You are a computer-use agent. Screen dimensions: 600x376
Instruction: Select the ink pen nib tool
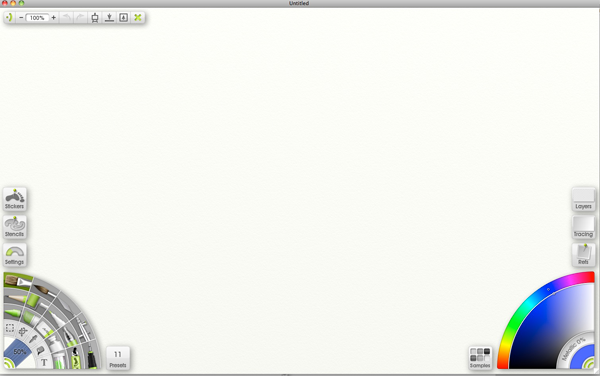(x=69, y=337)
